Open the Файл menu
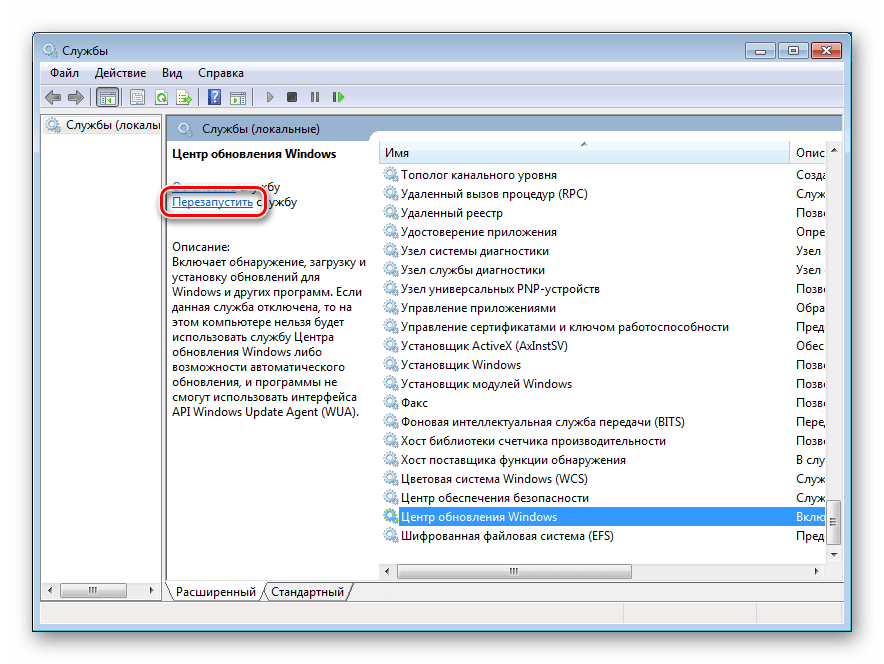The width and height of the screenshot is (884, 664). click(64, 73)
